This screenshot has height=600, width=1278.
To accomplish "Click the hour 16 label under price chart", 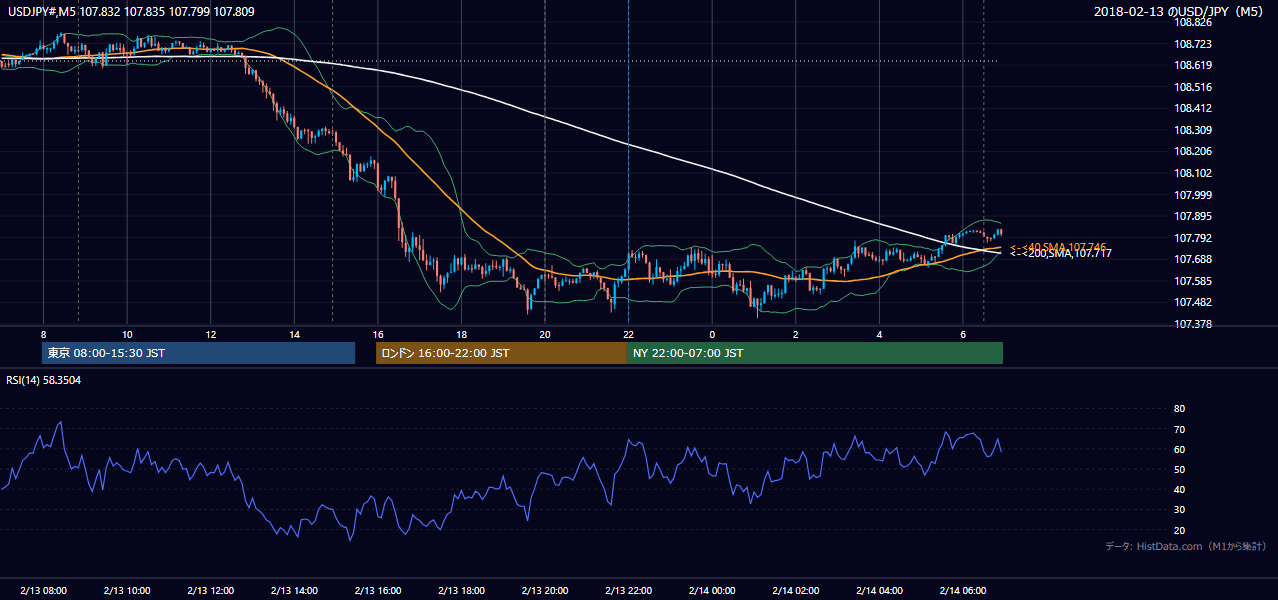I will [377, 334].
